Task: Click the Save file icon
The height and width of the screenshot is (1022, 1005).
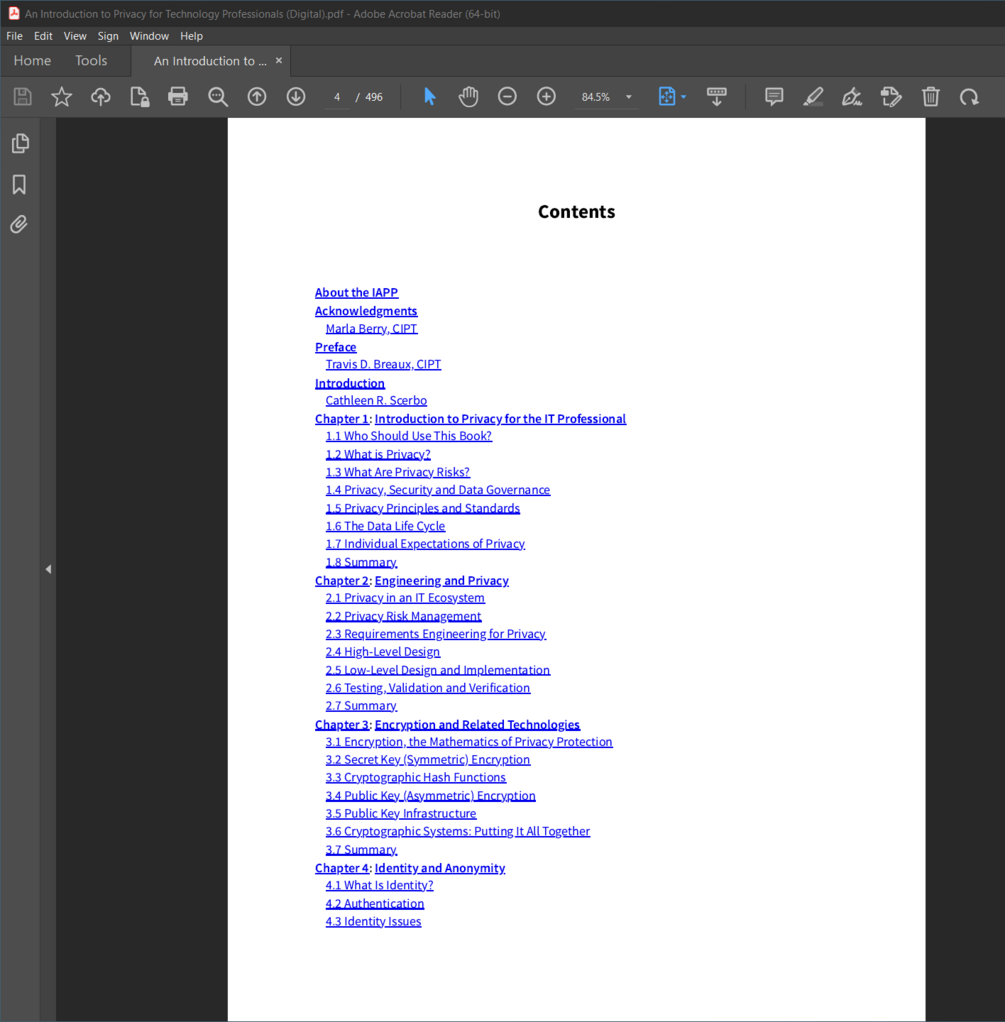Action: tap(23, 97)
